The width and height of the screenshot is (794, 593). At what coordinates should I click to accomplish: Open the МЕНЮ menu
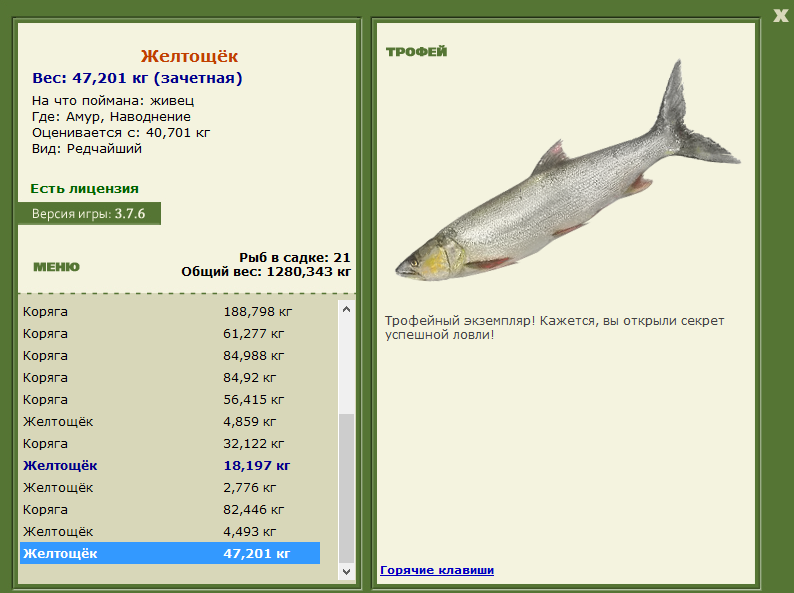tap(56, 267)
